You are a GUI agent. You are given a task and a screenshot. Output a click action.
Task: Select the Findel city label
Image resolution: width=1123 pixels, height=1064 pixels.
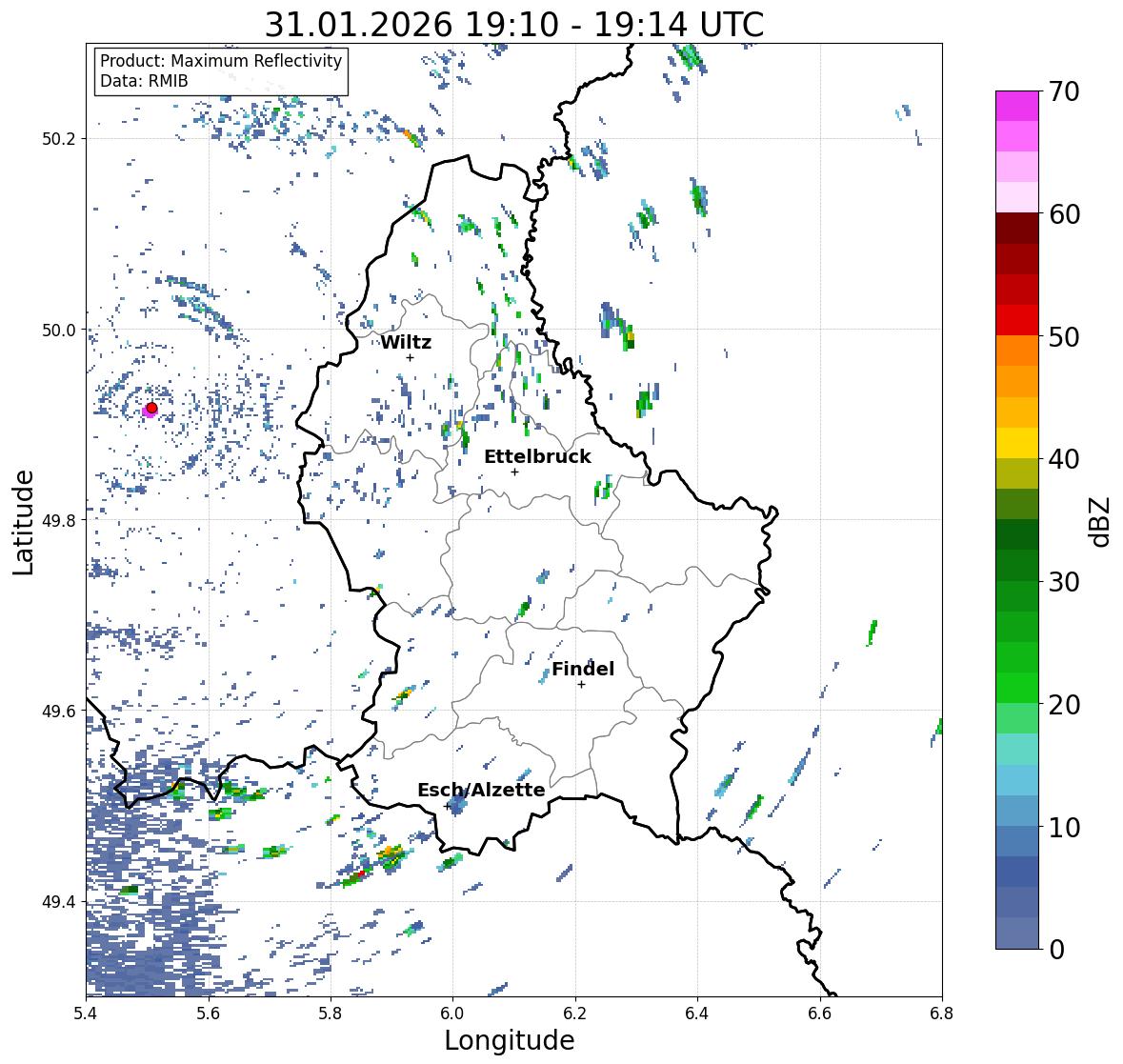(x=583, y=669)
